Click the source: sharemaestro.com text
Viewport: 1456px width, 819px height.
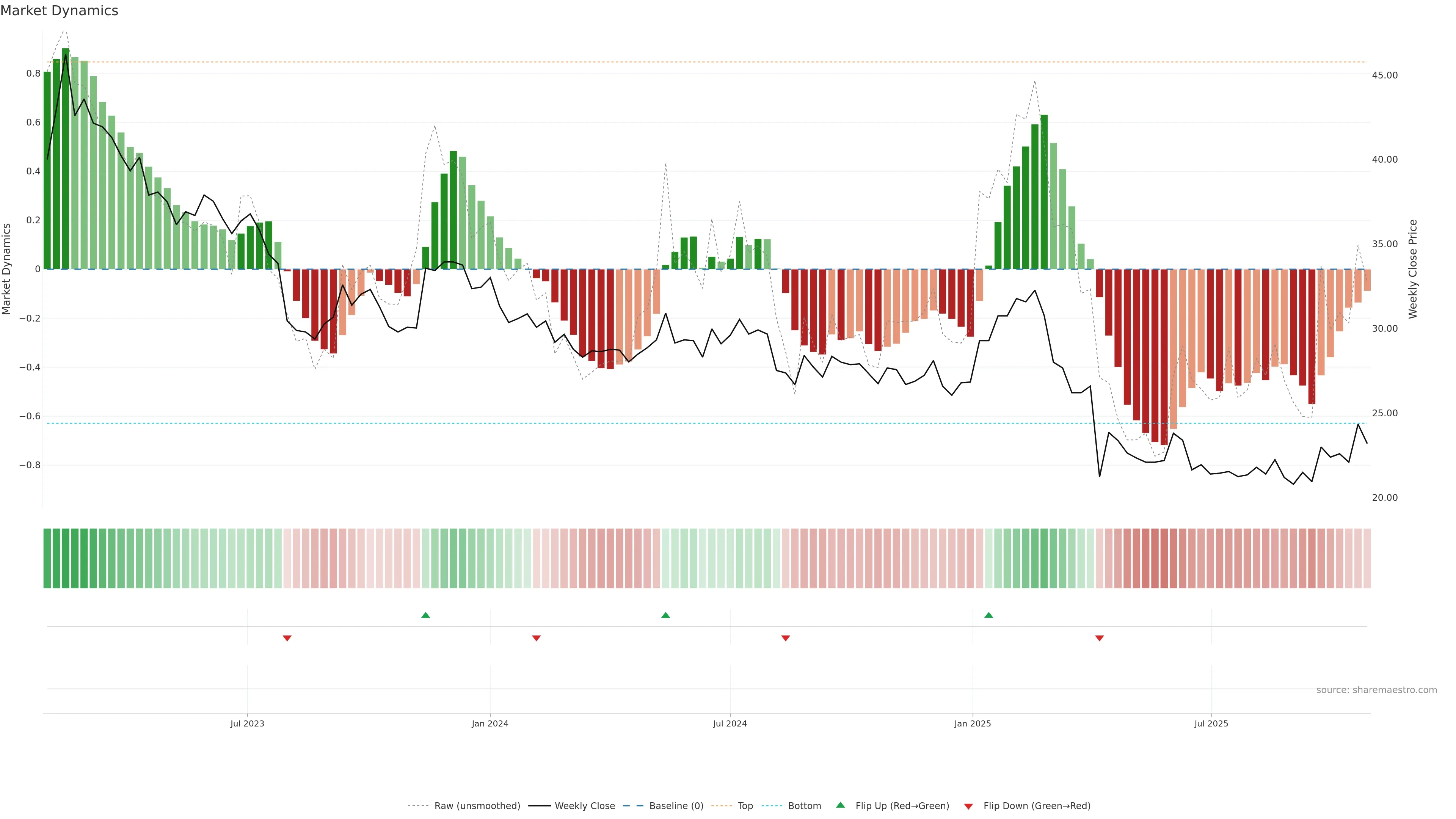coord(1376,690)
